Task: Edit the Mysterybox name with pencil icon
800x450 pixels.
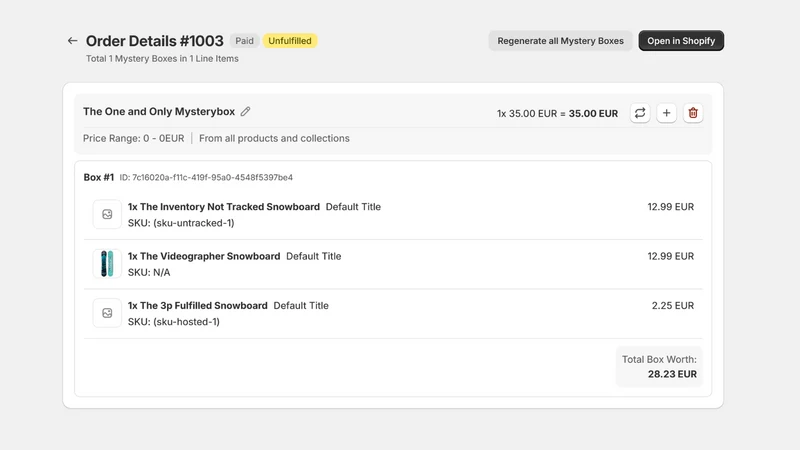Action: 245,112
